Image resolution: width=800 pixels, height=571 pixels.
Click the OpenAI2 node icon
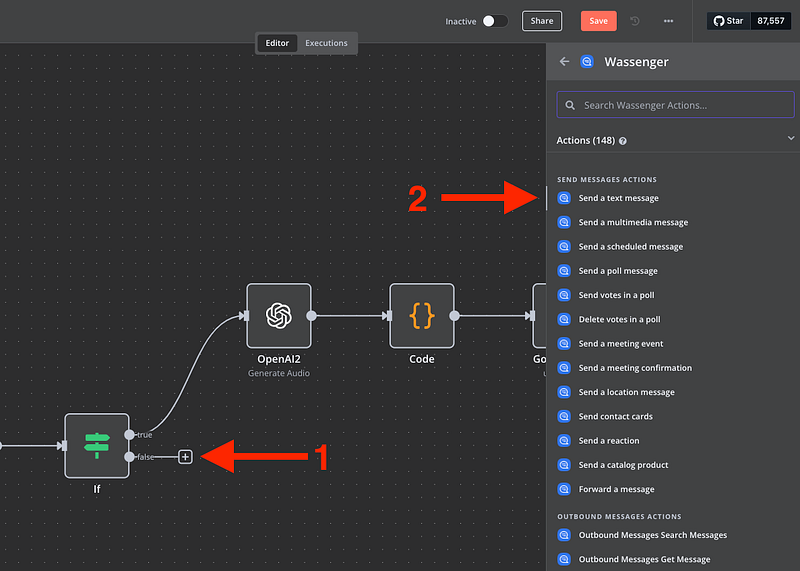click(279, 316)
